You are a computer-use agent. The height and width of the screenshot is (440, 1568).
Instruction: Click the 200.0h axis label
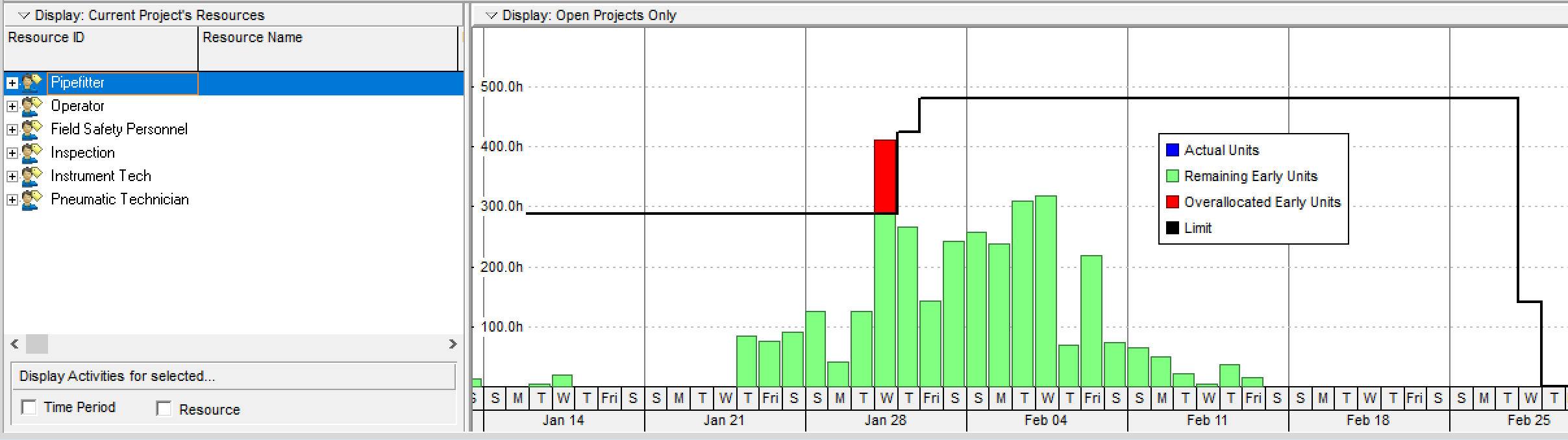[501, 267]
